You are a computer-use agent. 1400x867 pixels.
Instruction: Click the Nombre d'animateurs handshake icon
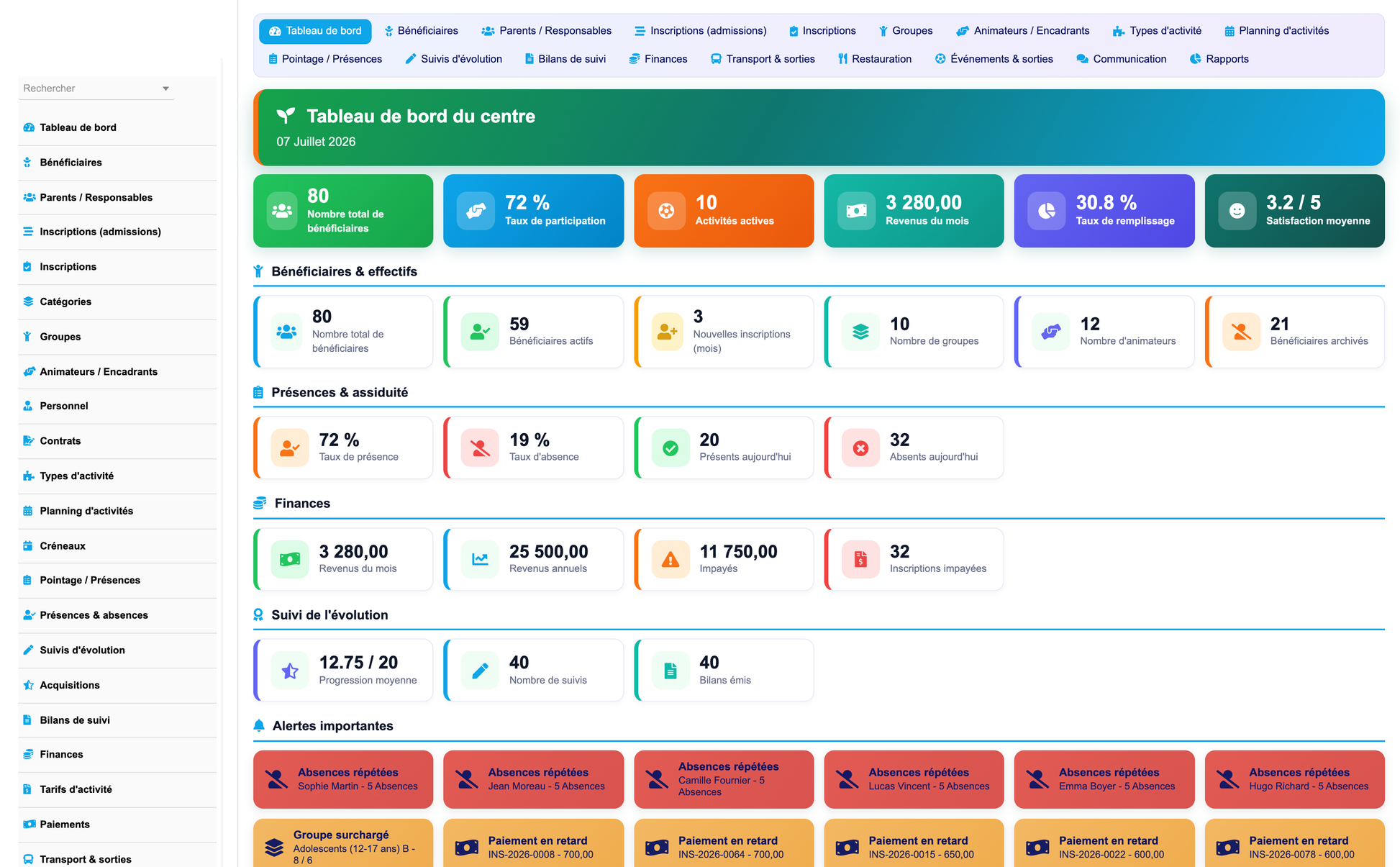coord(1051,332)
